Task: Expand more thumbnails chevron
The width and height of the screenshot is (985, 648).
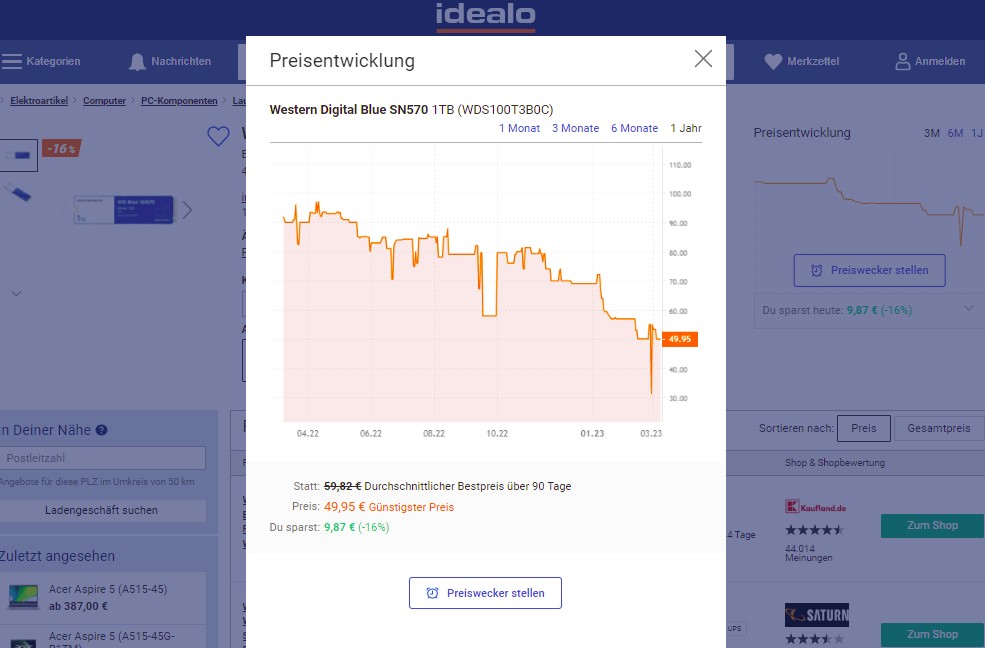Action: 16,293
